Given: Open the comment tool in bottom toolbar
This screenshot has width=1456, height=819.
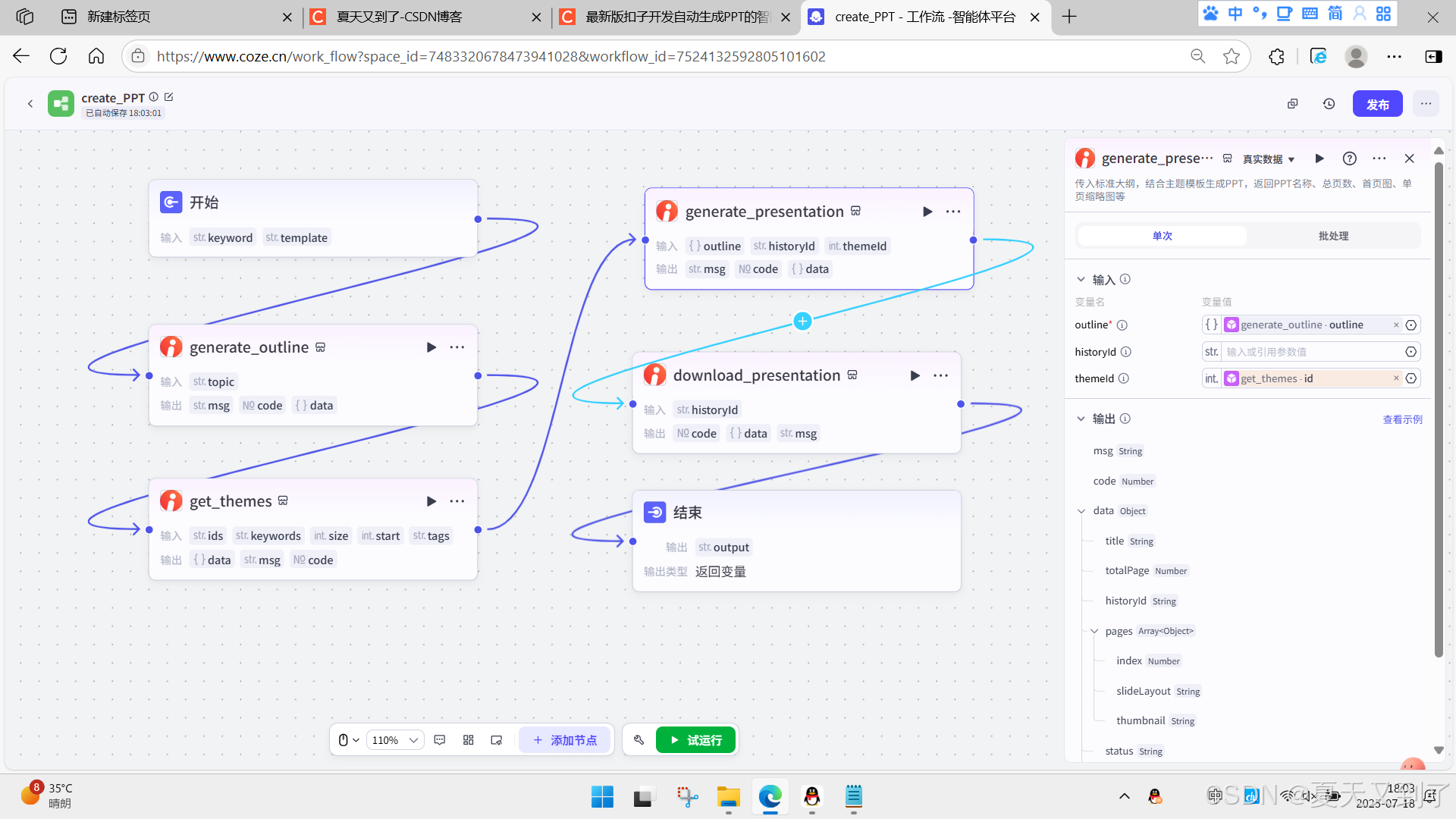Looking at the screenshot, I should (440, 740).
